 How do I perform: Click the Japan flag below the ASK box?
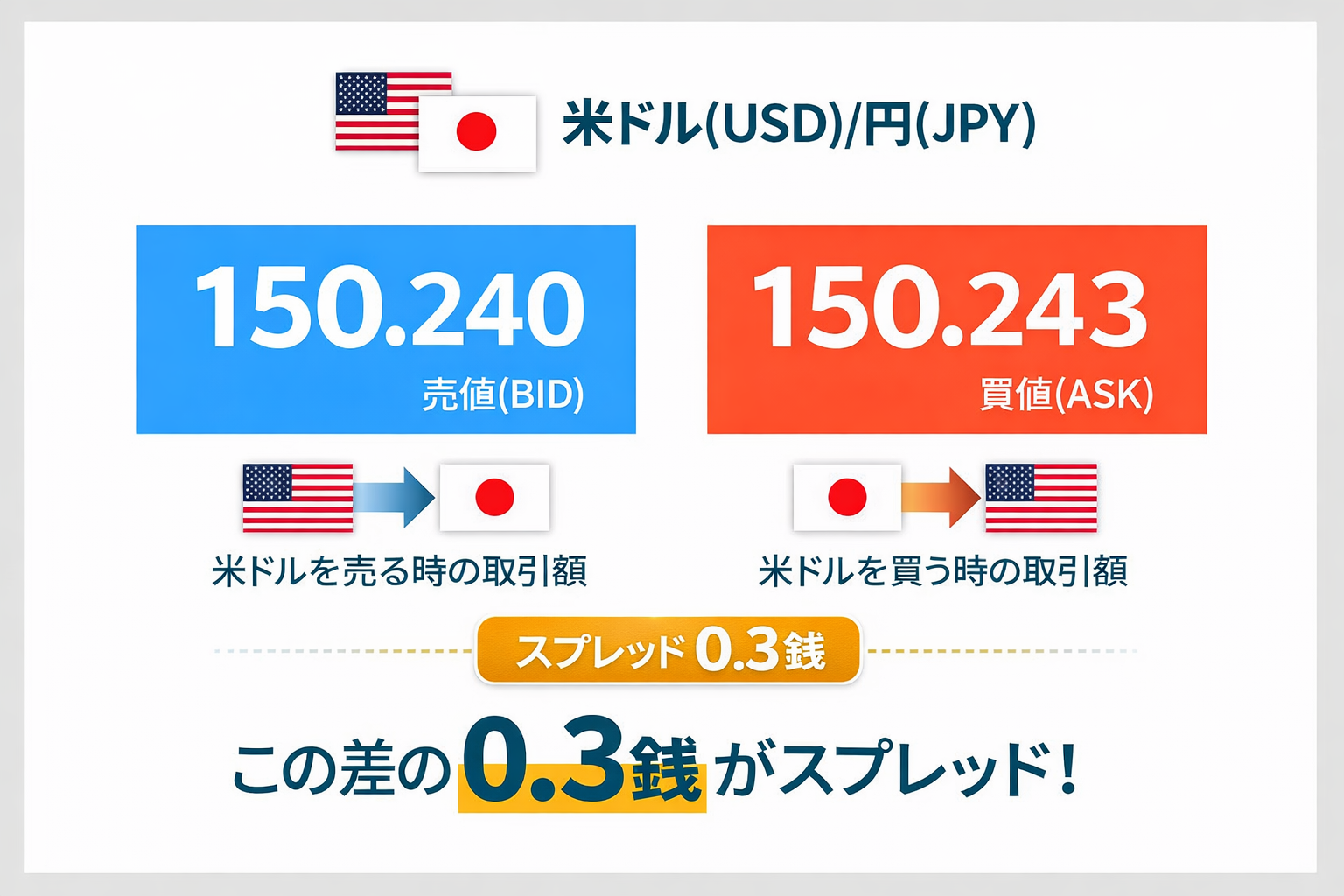[846, 498]
